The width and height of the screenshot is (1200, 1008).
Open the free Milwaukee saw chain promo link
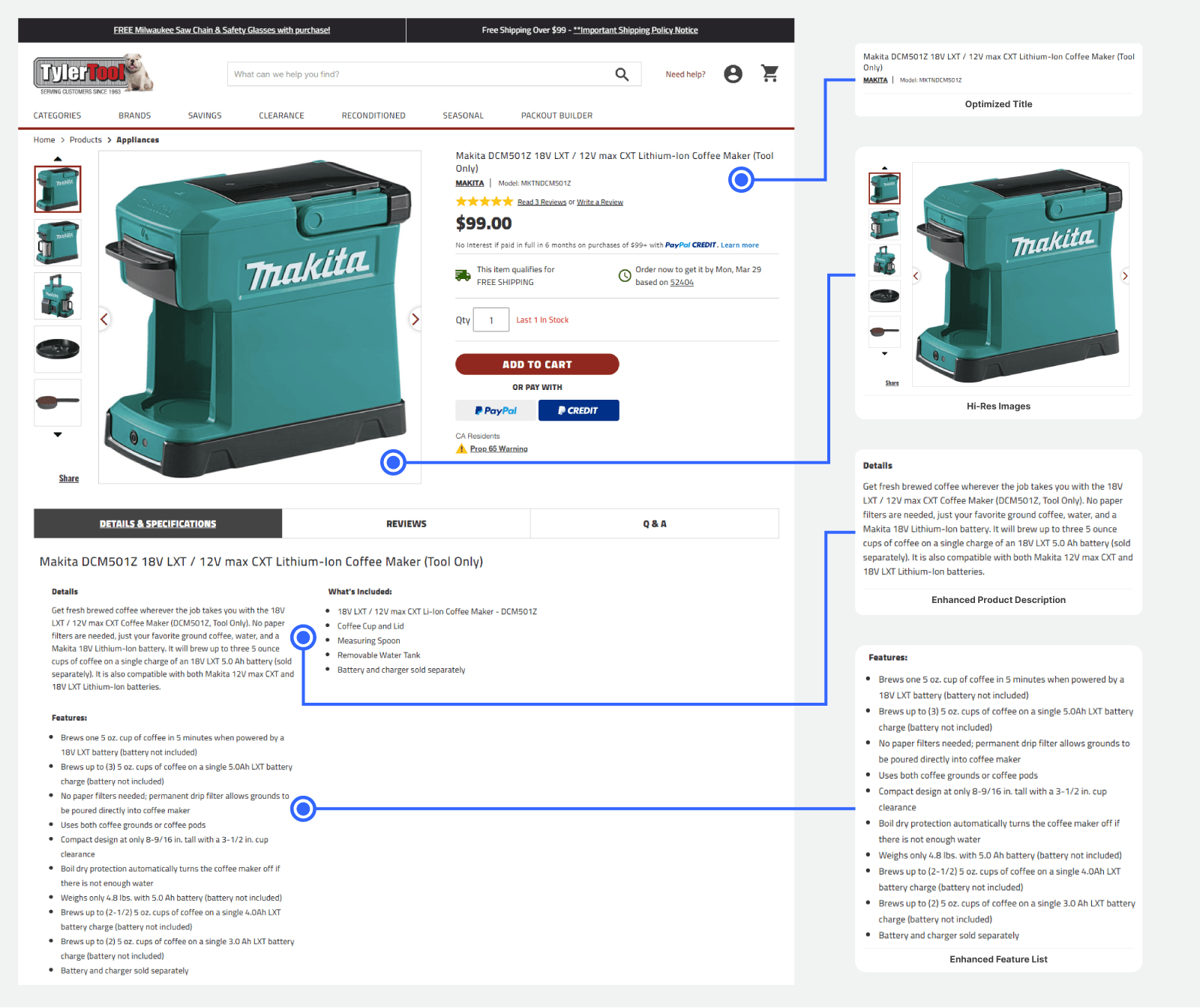click(222, 30)
